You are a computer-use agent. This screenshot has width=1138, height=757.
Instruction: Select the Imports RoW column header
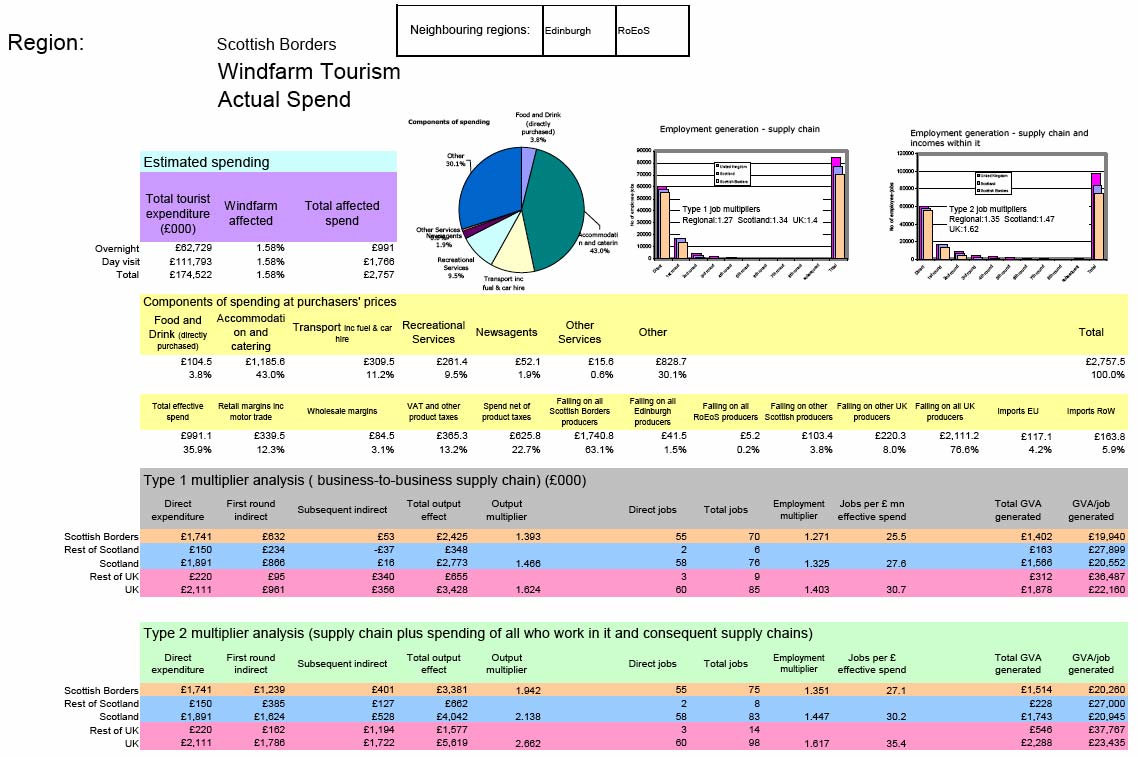[x=1091, y=411]
